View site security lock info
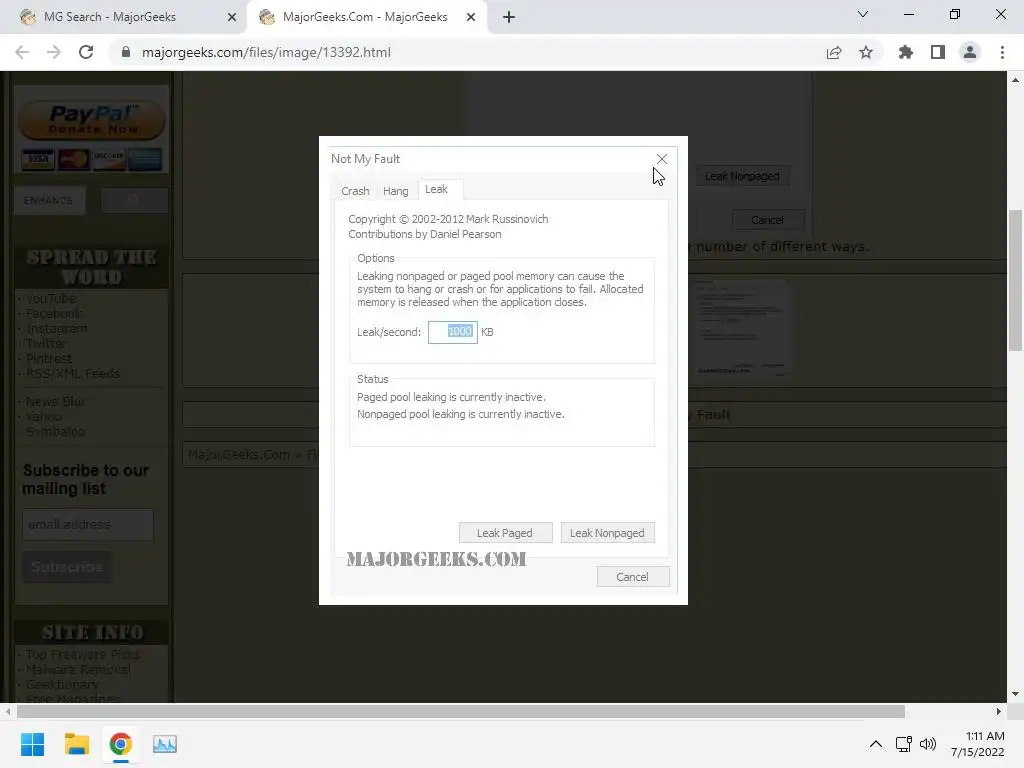 point(126,52)
